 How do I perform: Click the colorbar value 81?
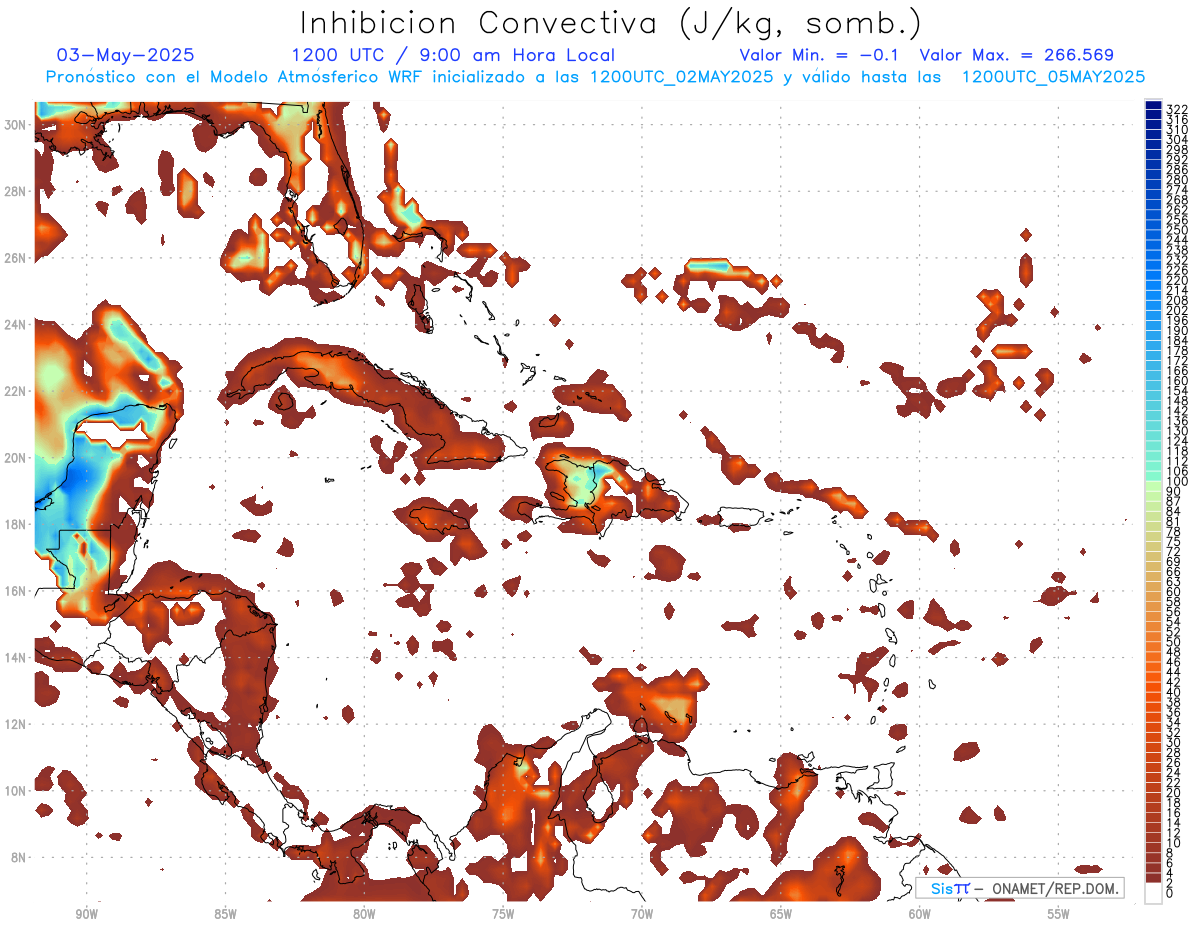click(x=1174, y=522)
